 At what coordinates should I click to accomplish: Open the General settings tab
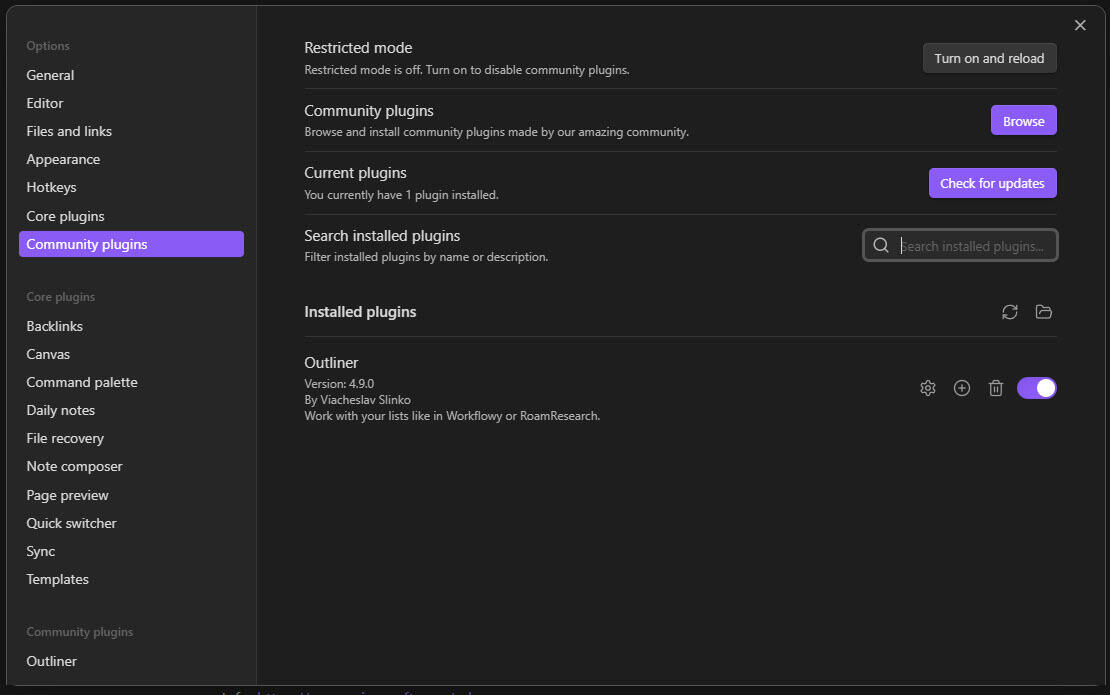pyautogui.click(x=50, y=75)
